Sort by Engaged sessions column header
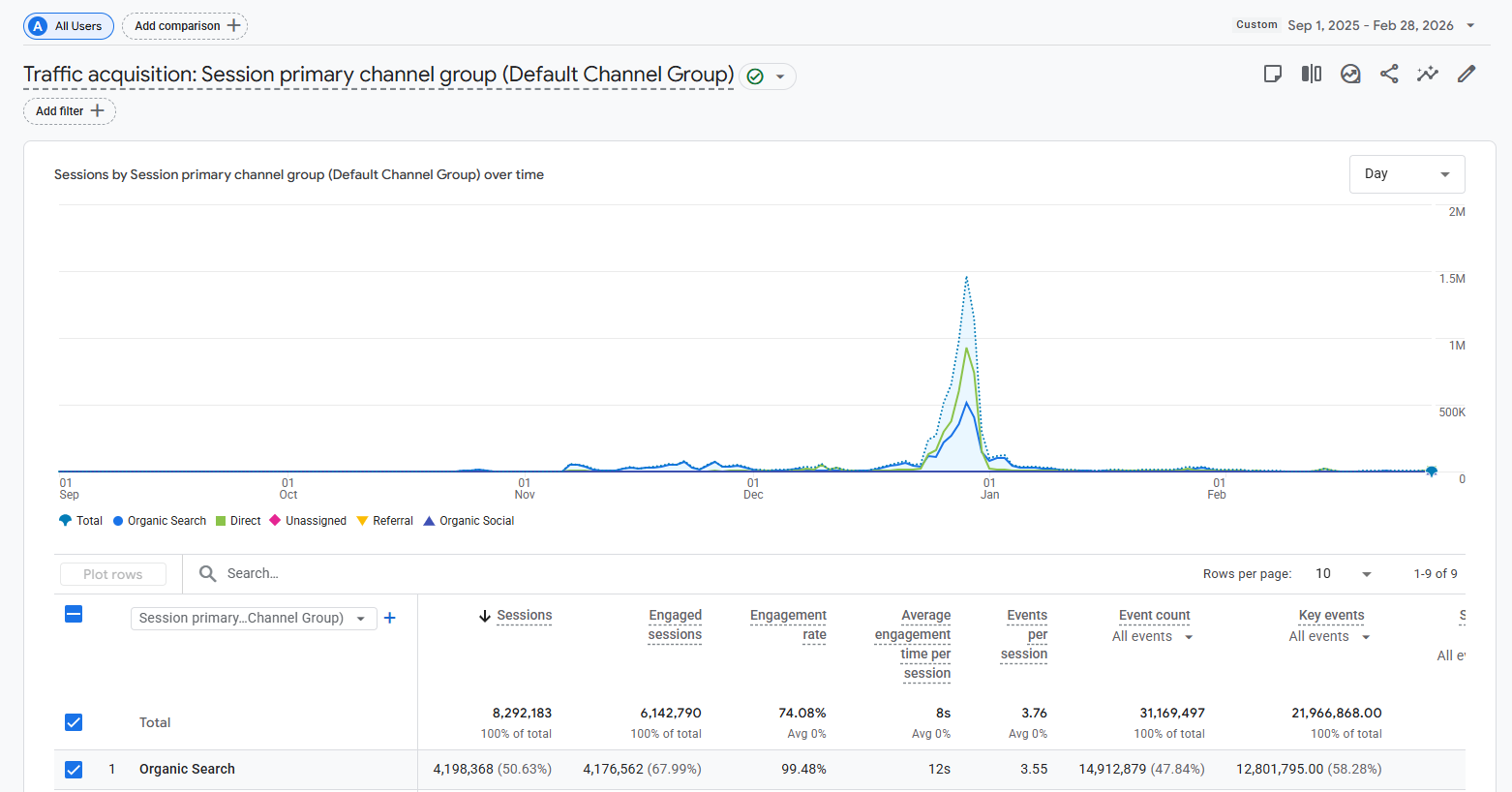Image resolution: width=1512 pixels, height=792 pixels. point(675,625)
